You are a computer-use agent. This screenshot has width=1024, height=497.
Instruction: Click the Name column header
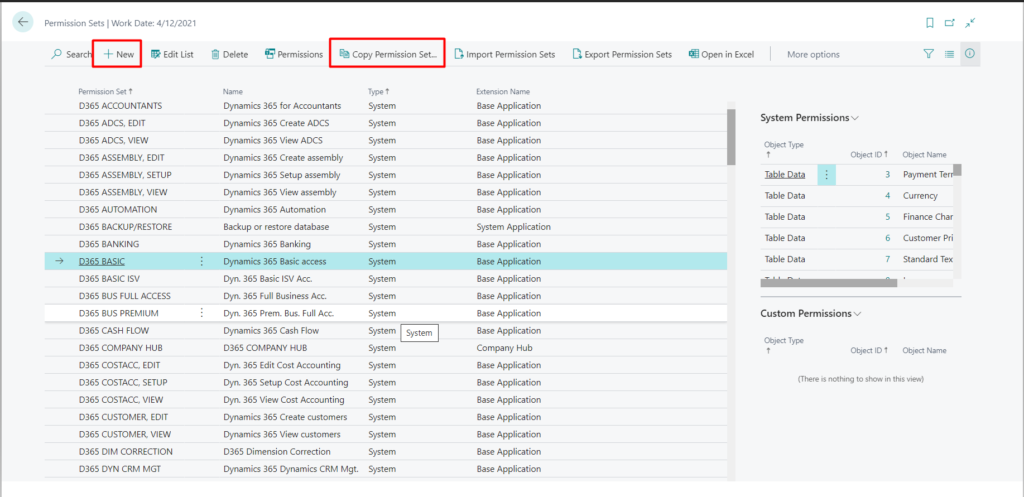pyautogui.click(x=232, y=91)
